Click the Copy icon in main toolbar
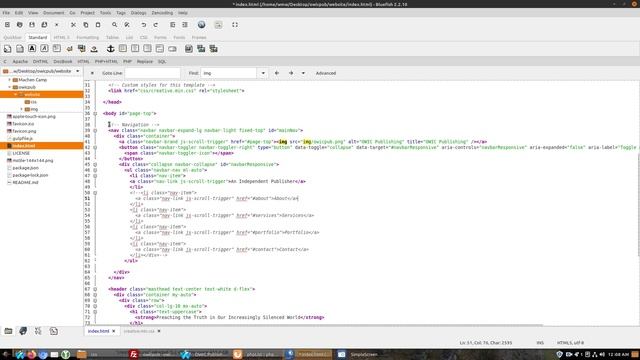640x360 pixels. coord(86,25)
